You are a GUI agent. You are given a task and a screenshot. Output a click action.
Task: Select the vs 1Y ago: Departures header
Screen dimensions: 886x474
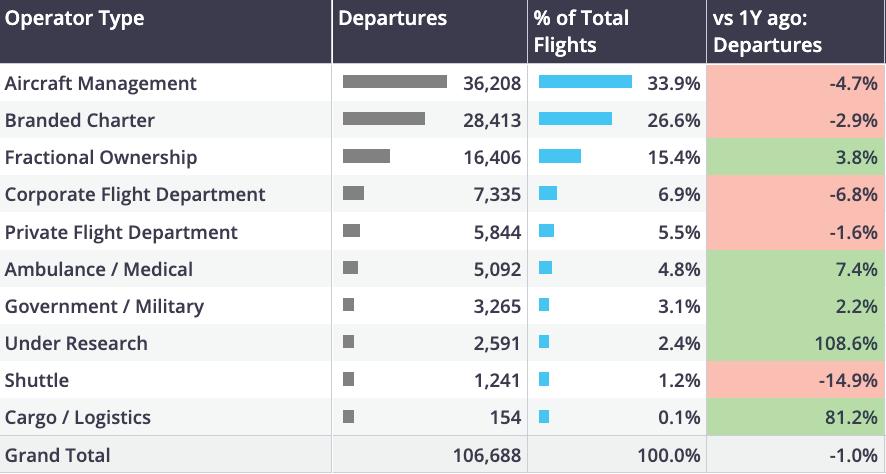(x=768, y=31)
